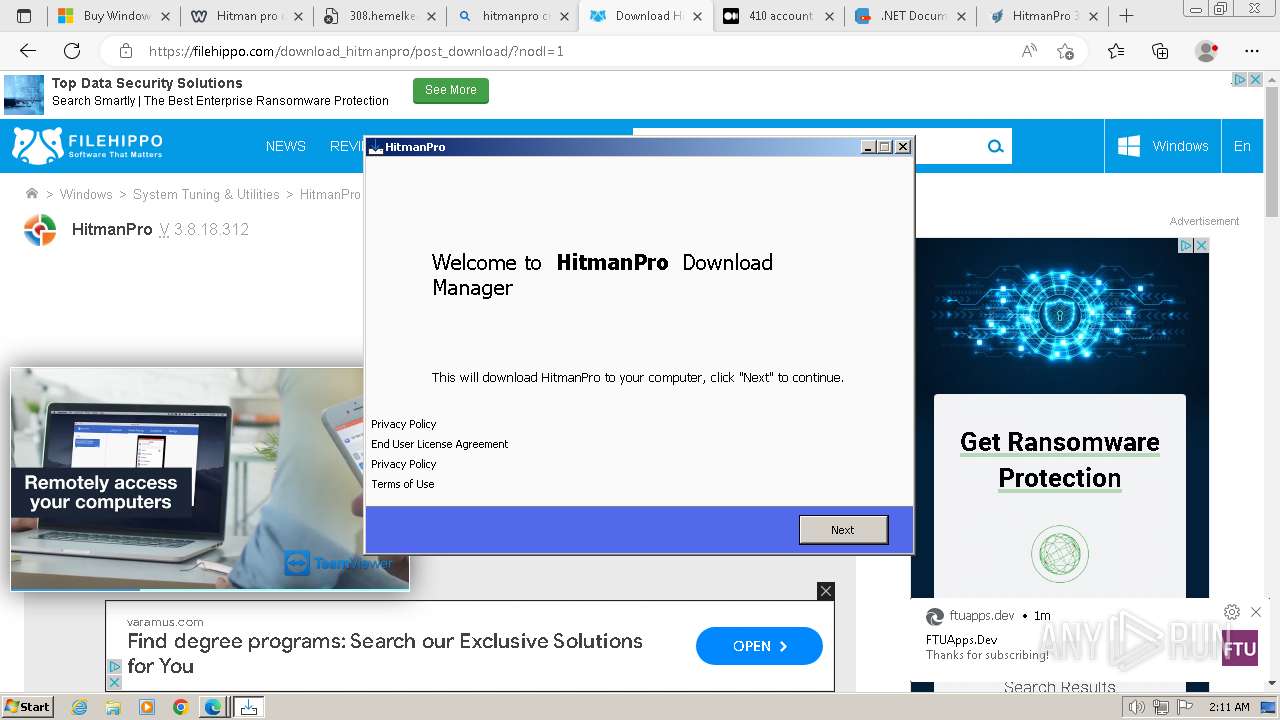Switch to the 410 account tab
Viewport: 1280px width, 720px height.
tap(779, 16)
